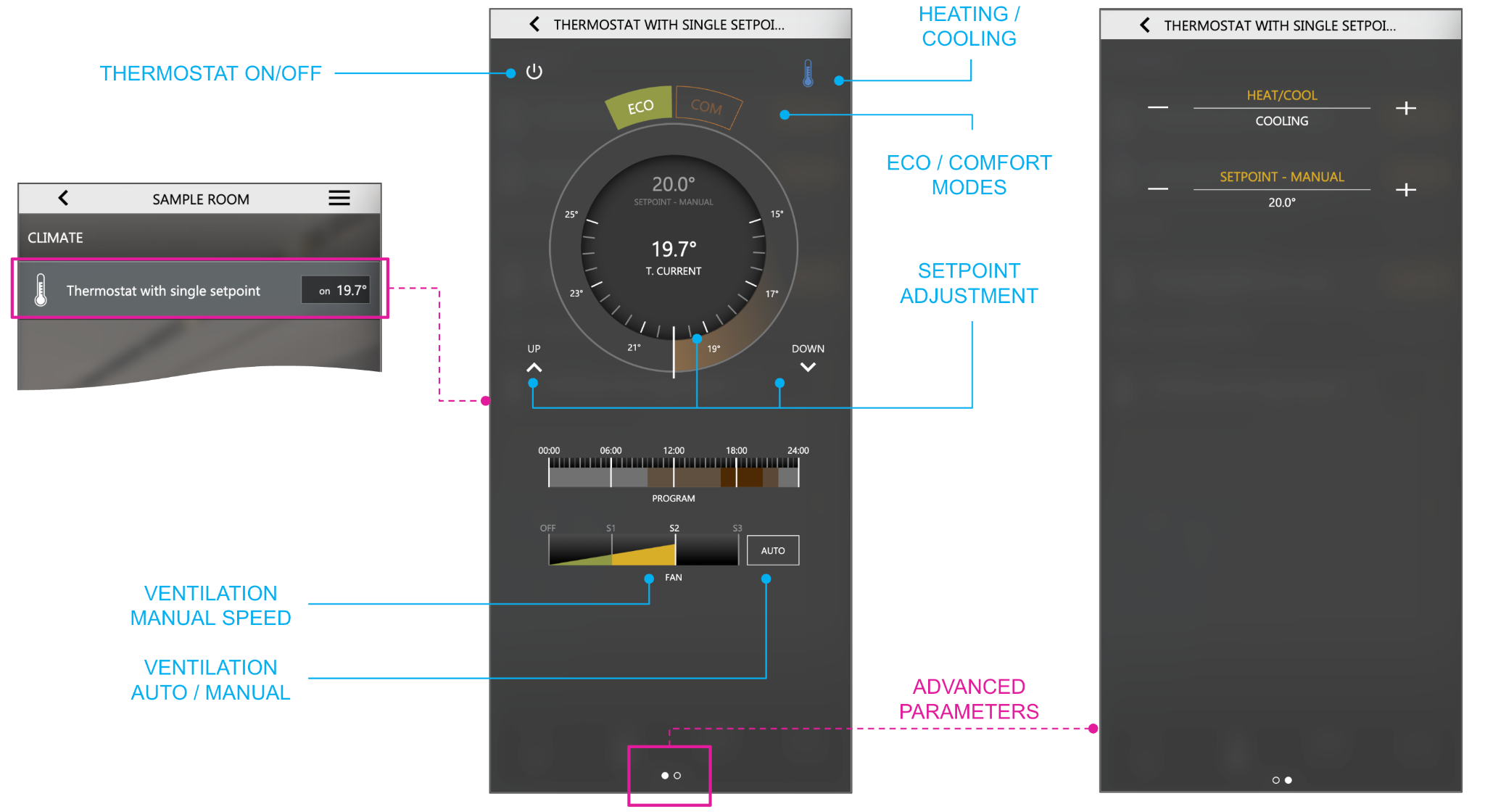Screen dimensions: 1485x812
Task: Select the COM comfort mode segment
Action: tap(707, 107)
